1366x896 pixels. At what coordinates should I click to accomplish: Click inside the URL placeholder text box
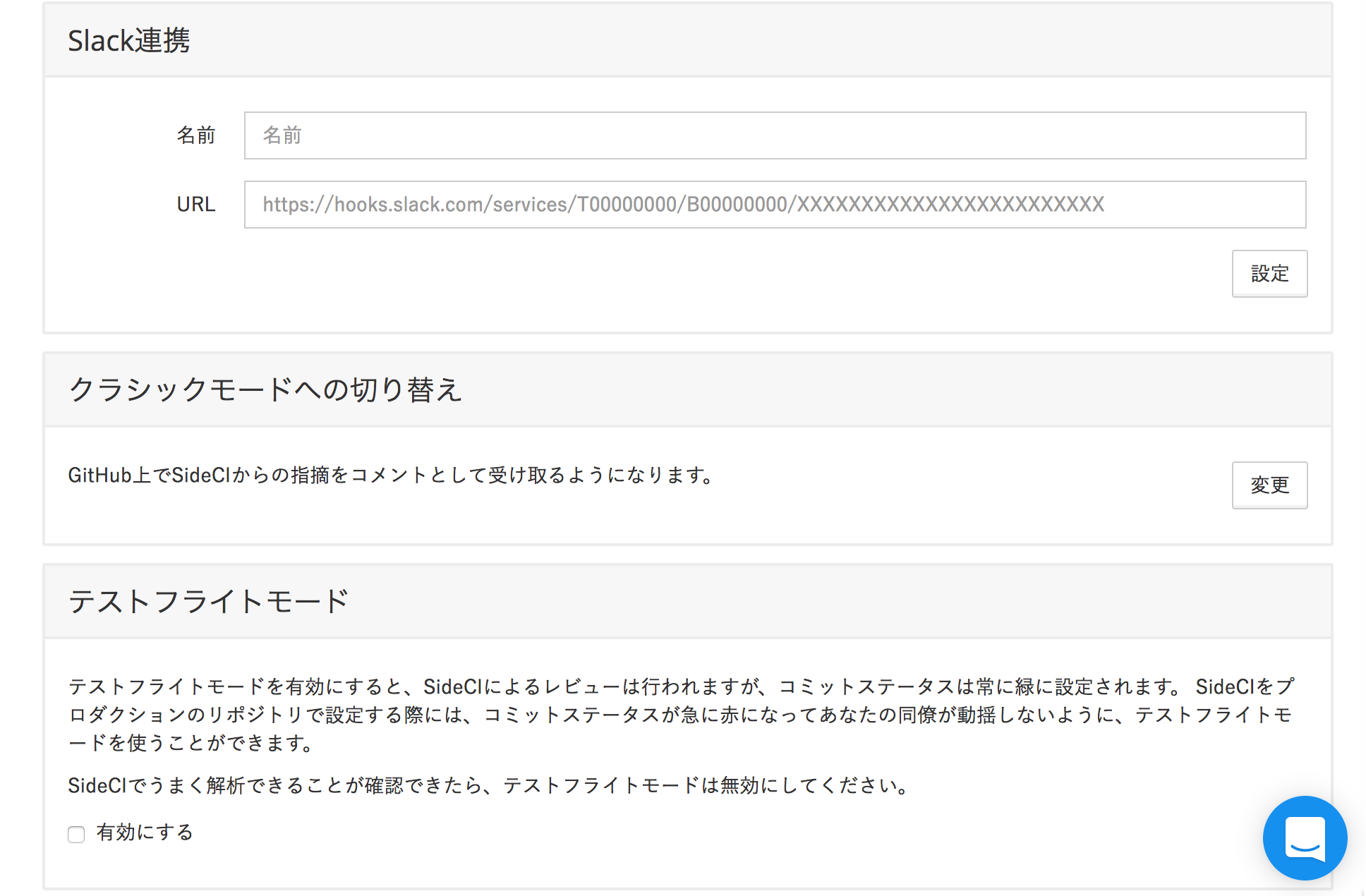[x=775, y=205]
